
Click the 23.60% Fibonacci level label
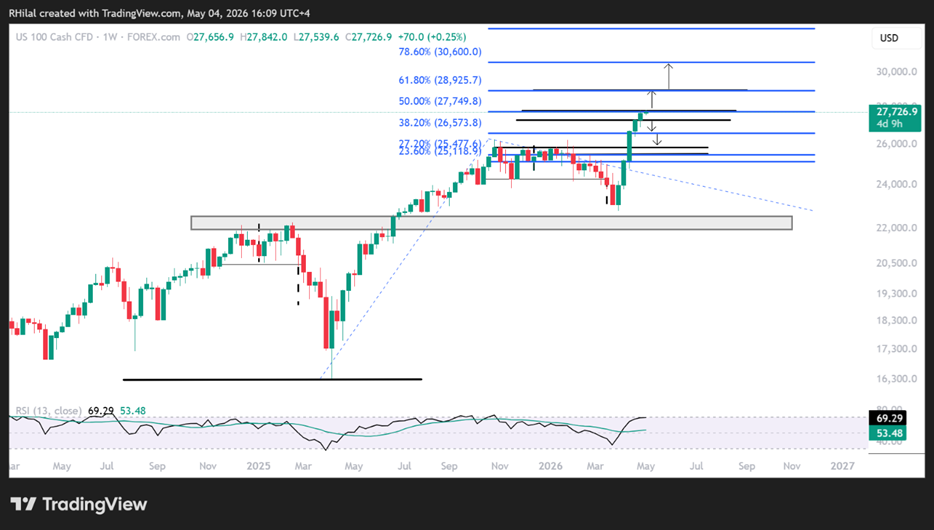pos(440,152)
